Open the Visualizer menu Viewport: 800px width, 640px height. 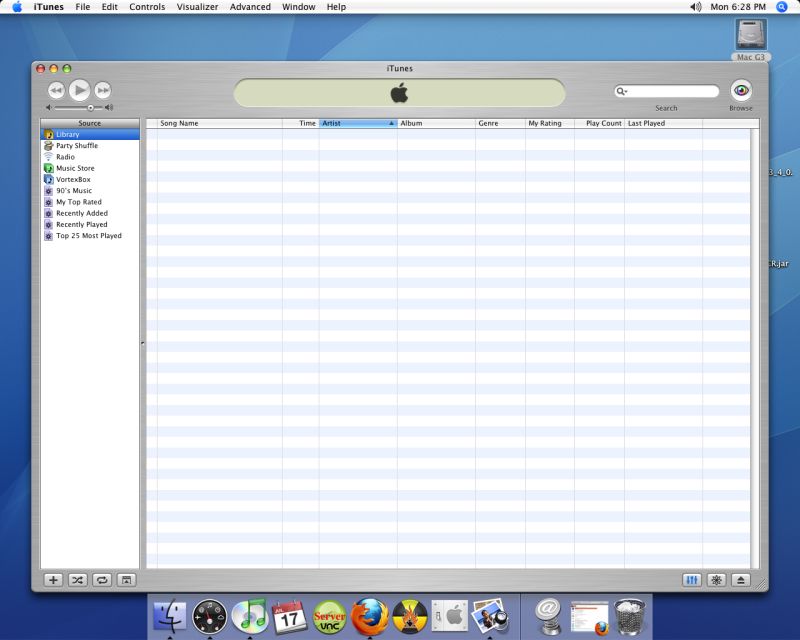[x=197, y=7]
